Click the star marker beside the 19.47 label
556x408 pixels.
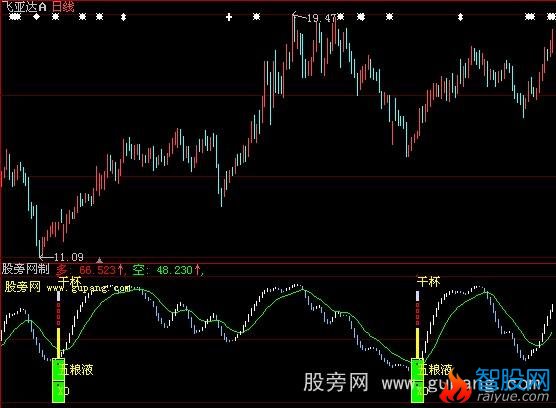pyautogui.click(x=340, y=17)
